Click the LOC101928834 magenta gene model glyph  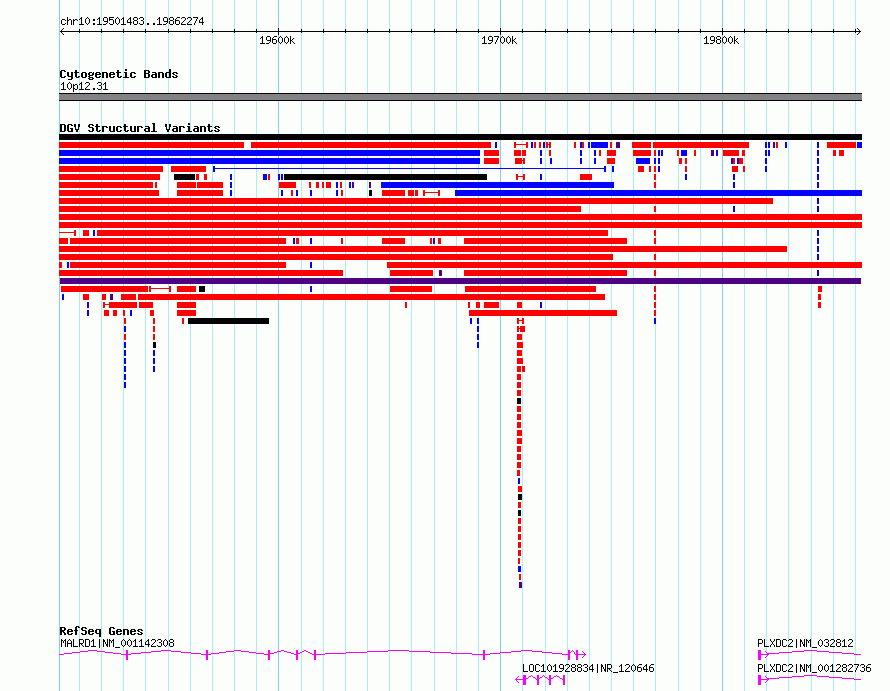pos(540,680)
